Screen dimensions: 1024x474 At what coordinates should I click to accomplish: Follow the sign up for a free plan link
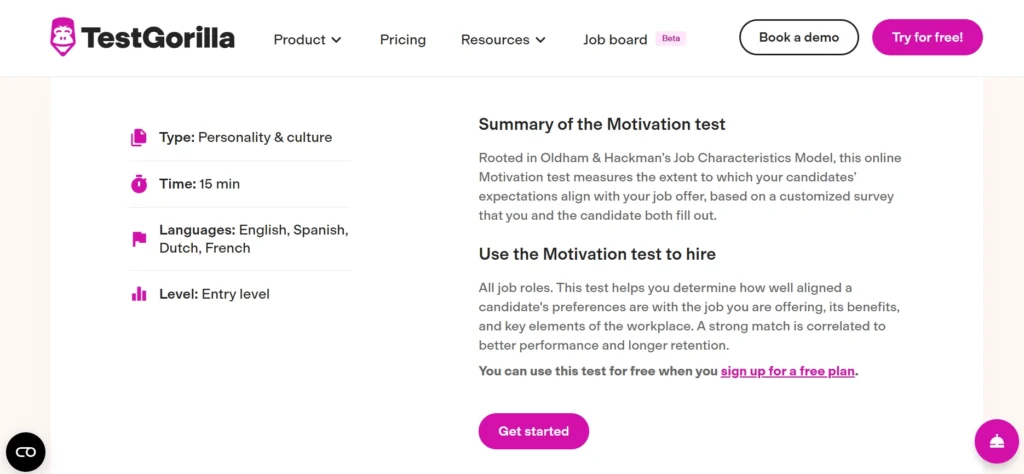click(787, 371)
